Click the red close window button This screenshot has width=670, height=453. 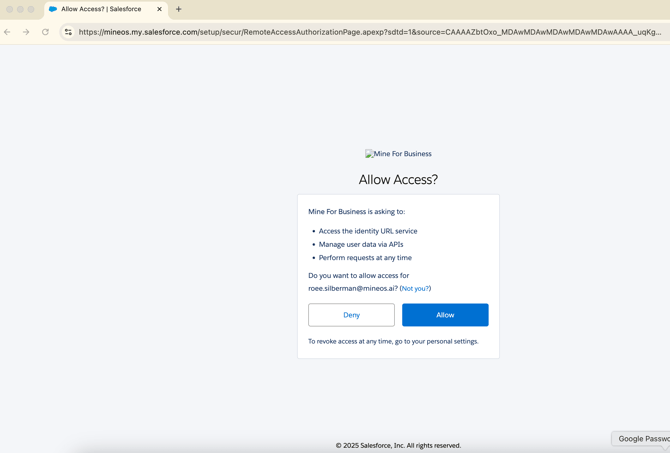[9, 9]
